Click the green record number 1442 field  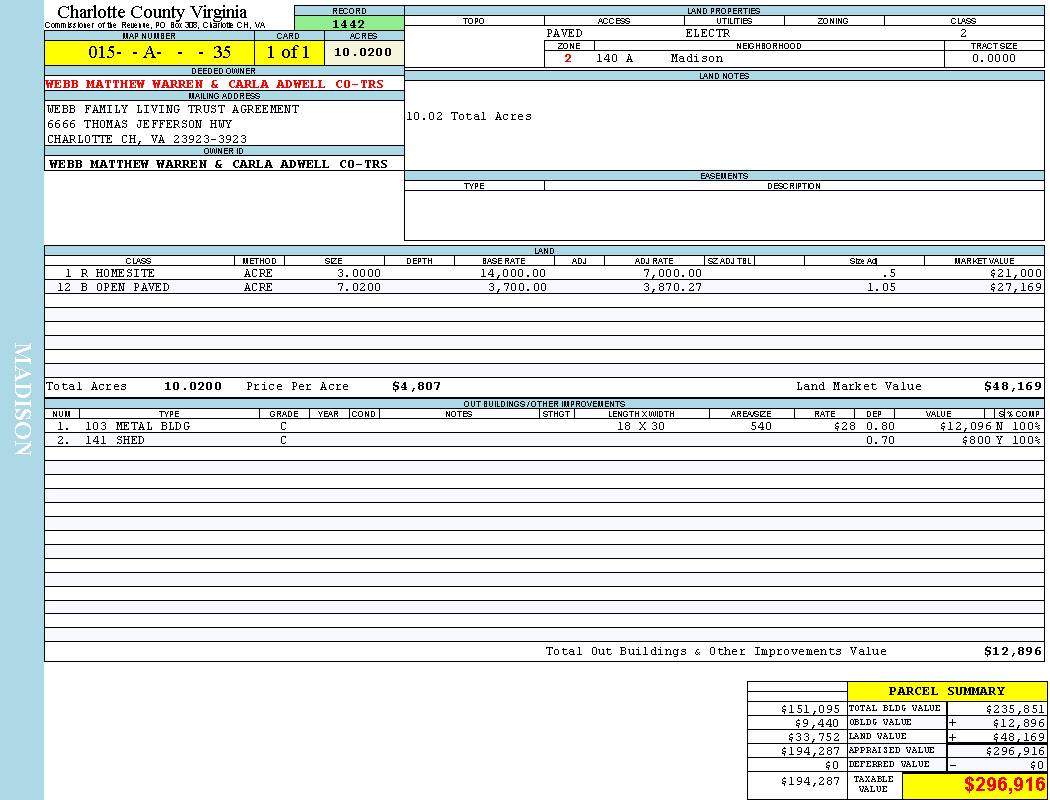(x=349, y=24)
